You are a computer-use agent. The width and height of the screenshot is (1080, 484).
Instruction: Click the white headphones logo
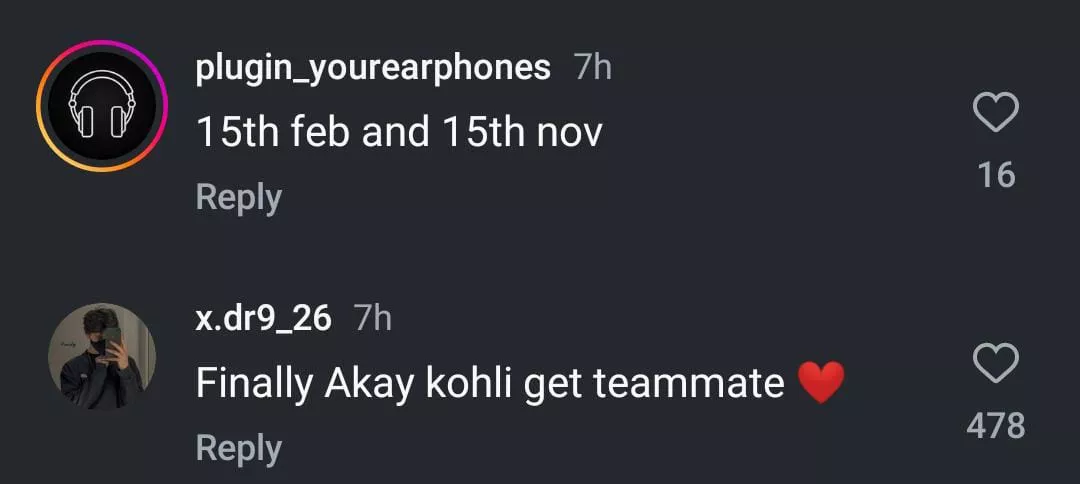coord(102,108)
